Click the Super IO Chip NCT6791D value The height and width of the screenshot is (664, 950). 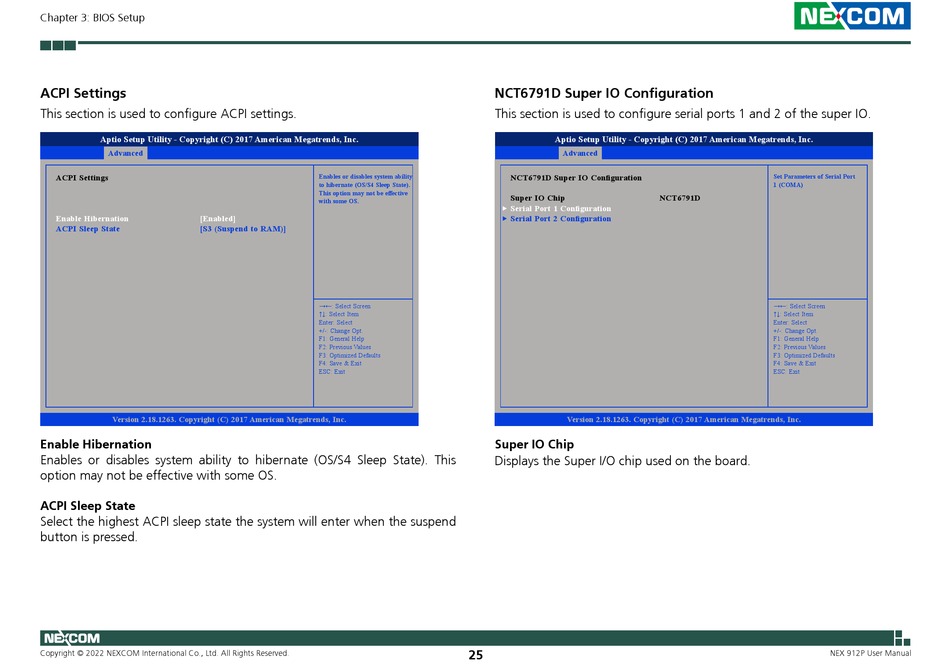(x=680, y=198)
